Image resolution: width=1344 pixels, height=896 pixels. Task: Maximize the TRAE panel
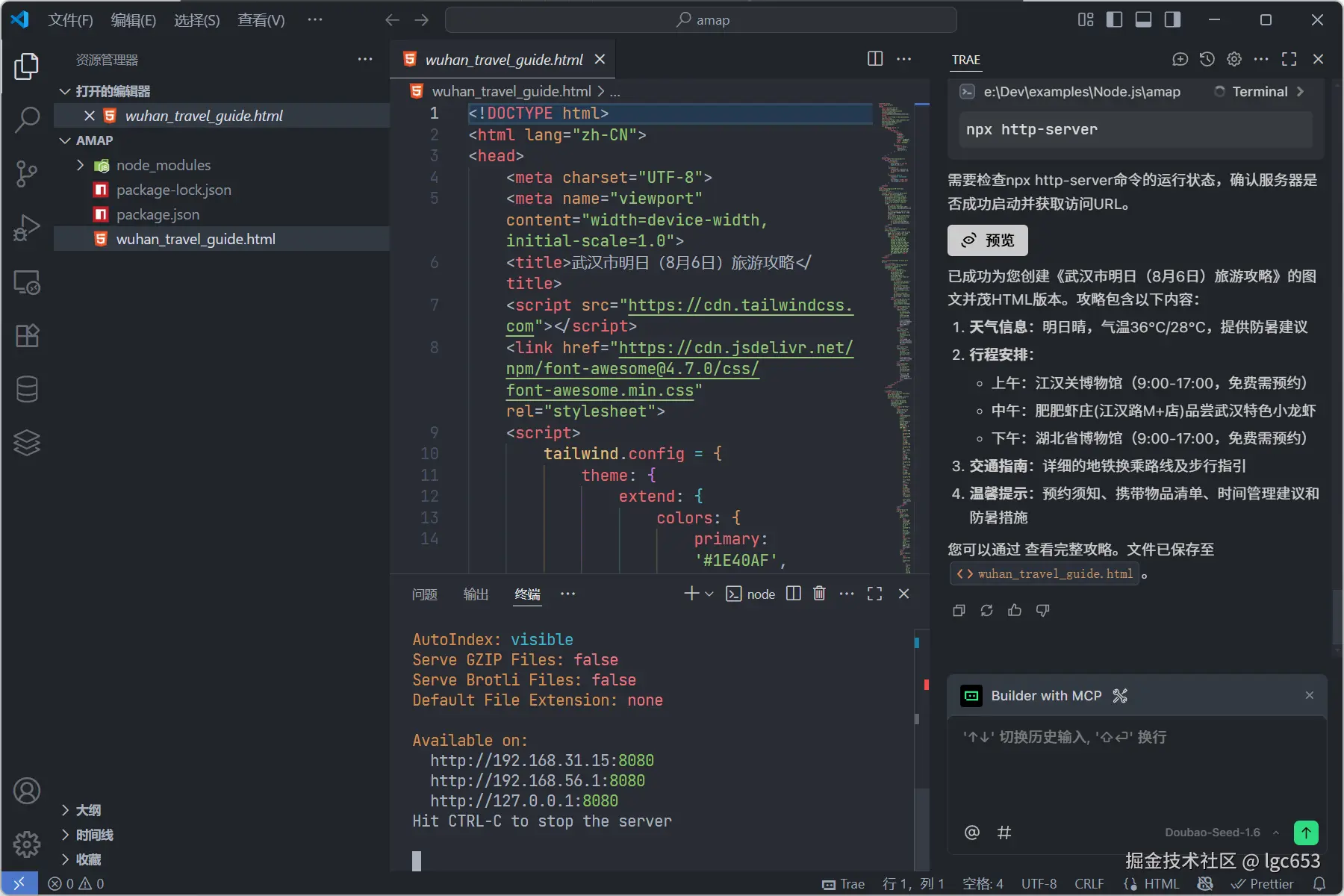(1289, 59)
